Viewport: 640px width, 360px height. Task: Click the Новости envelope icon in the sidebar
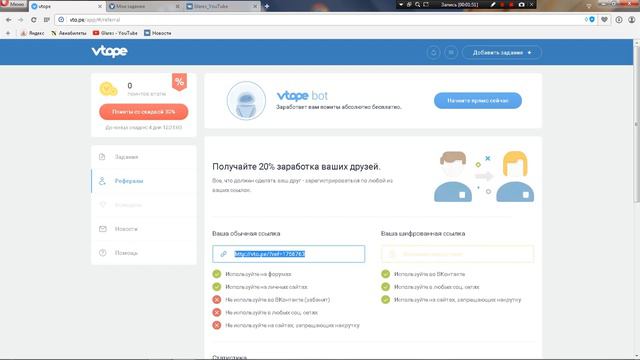(x=102, y=229)
